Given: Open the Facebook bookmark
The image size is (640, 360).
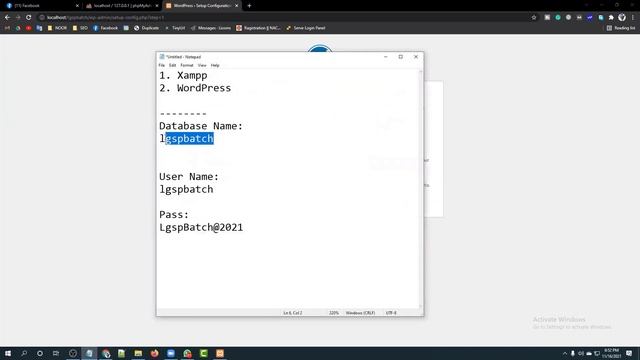Looking at the screenshot, I should pyautogui.click(x=105, y=28).
